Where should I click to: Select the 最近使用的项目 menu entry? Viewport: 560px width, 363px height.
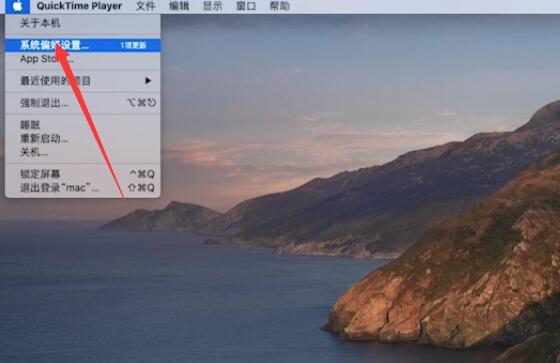[82, 81]
